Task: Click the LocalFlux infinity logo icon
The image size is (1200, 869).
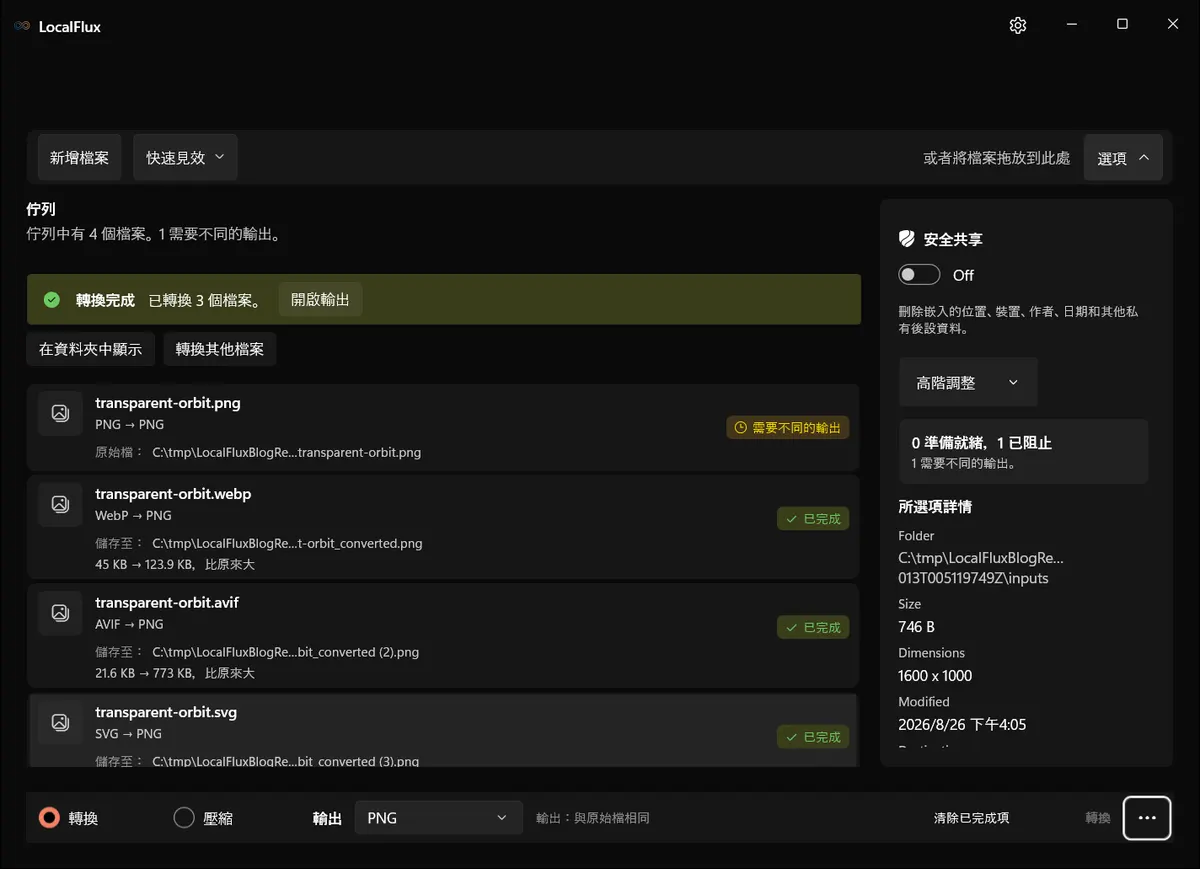Action: (22, 27)
